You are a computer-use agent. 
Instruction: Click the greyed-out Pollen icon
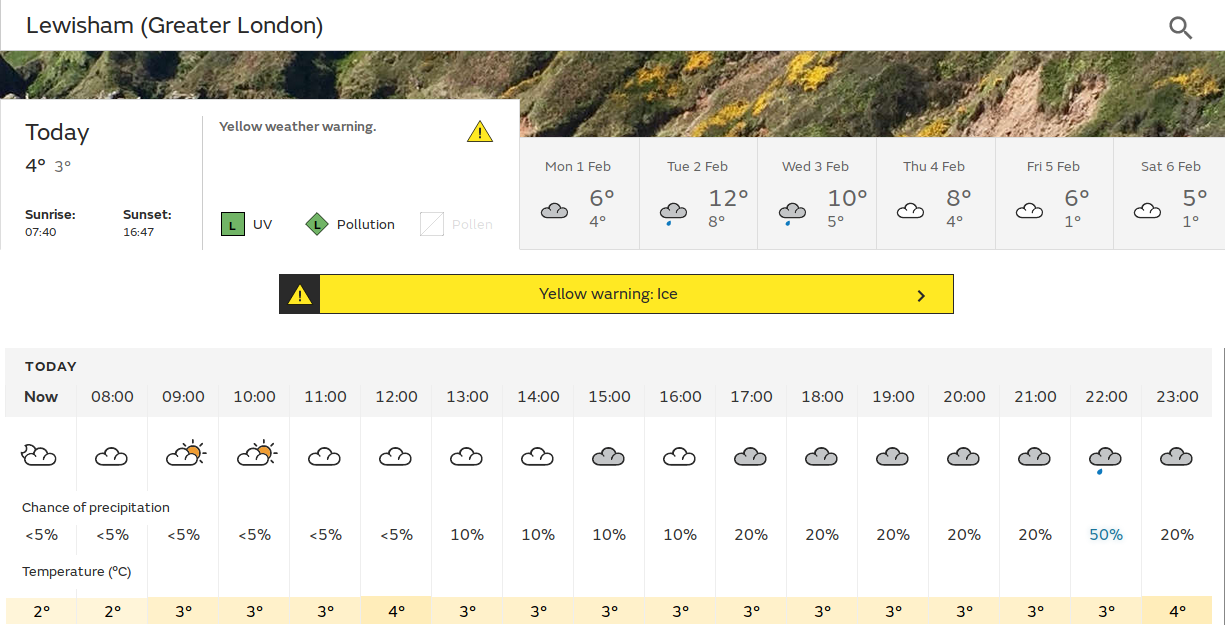click(432, 224)
